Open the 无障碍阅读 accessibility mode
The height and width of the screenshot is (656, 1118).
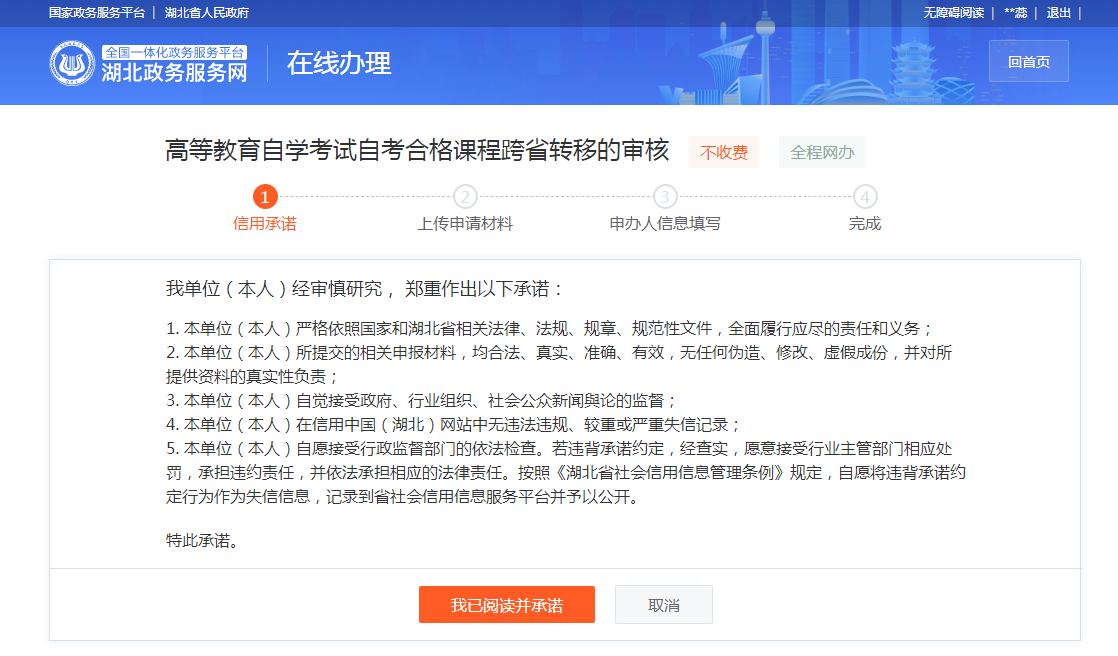point(953,13)
